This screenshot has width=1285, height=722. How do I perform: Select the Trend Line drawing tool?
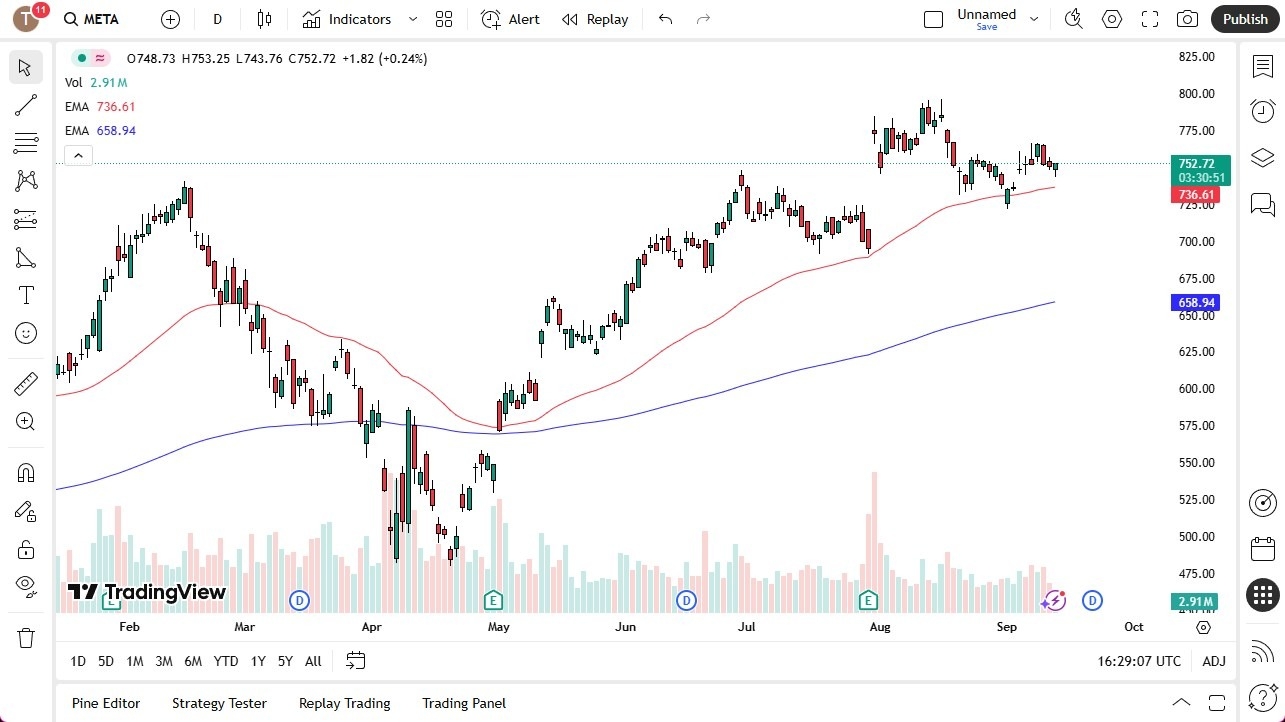25,105
